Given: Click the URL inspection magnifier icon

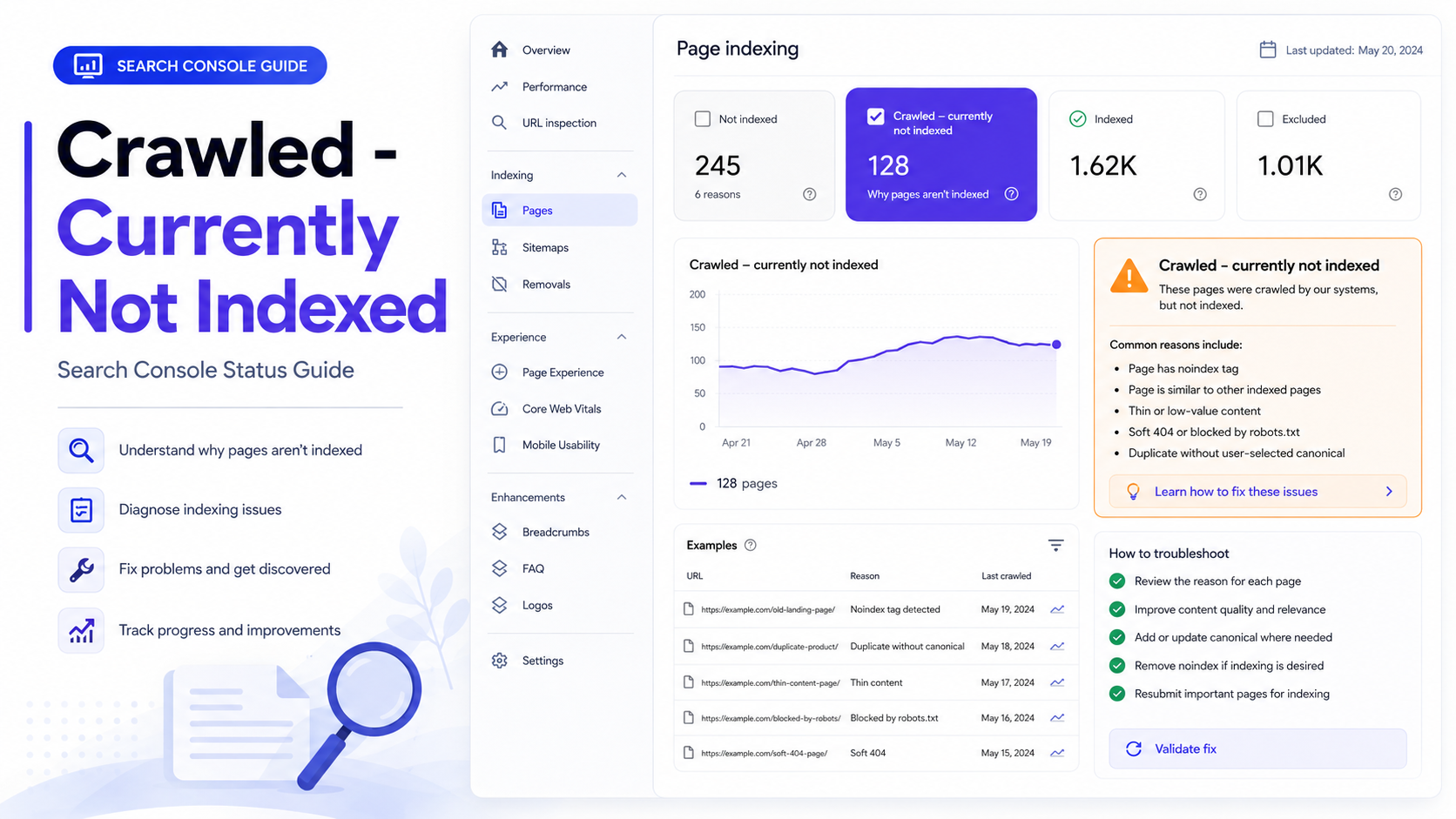Looking at the screenshot, I should coord(499,123).
